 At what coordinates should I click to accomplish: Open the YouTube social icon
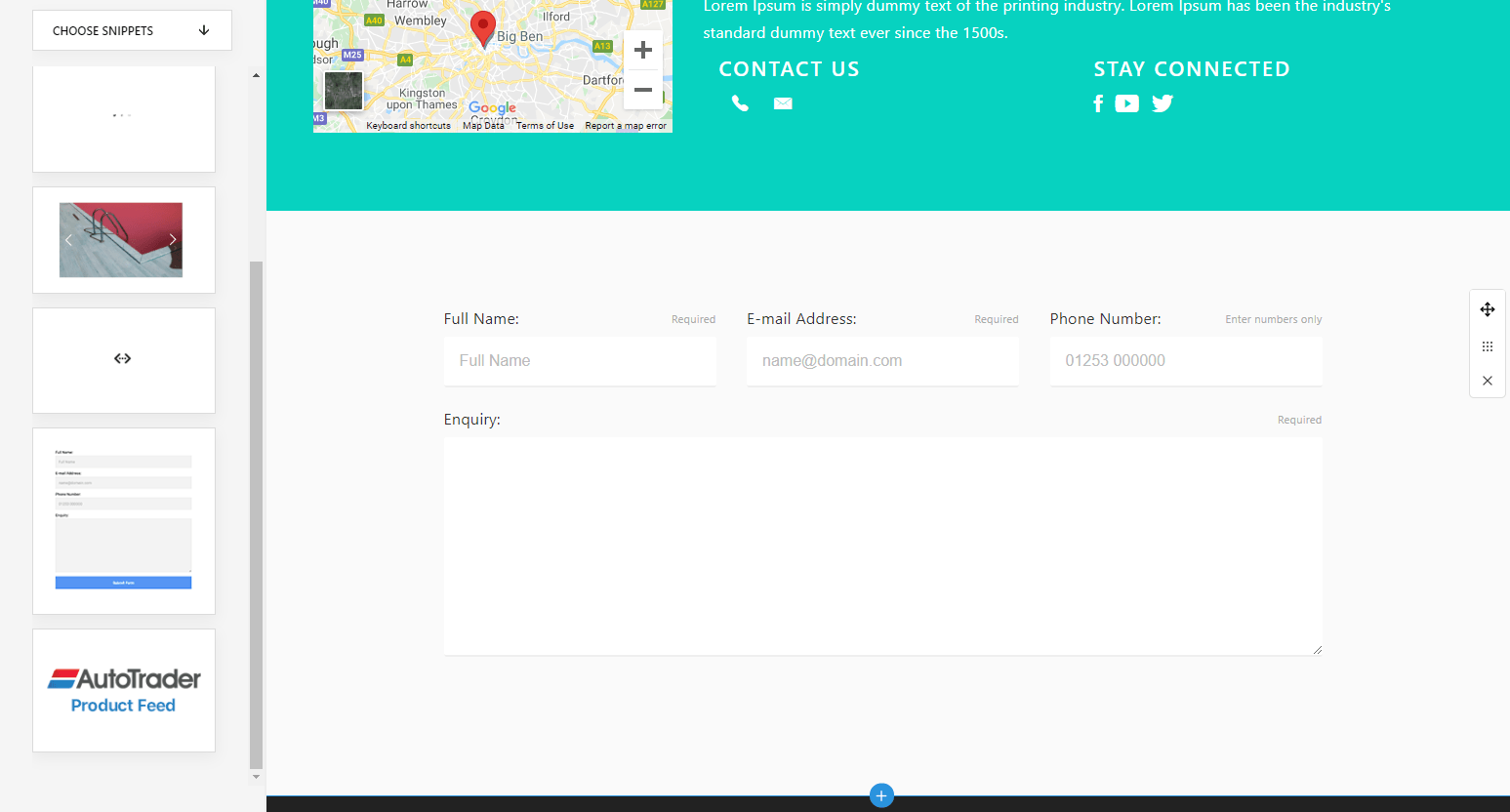(x=1126, y=103)
